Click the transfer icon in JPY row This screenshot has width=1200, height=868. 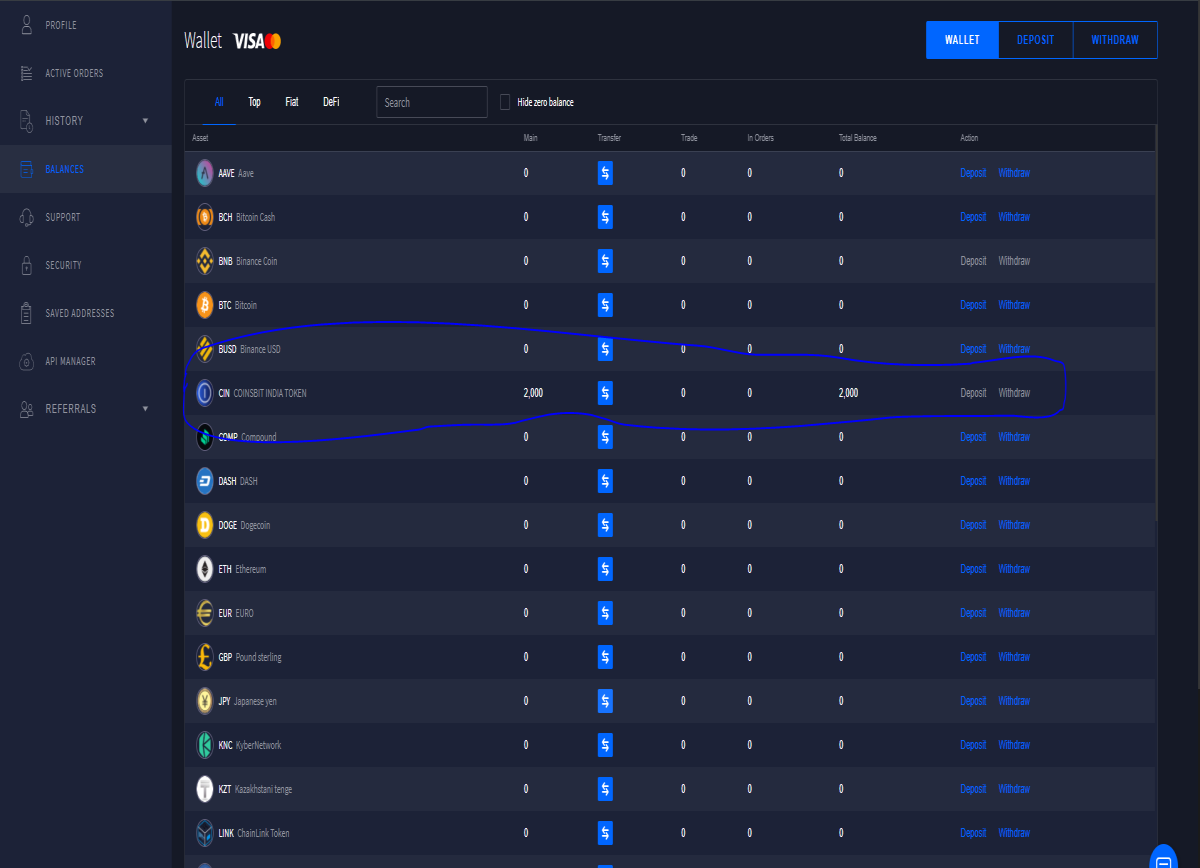pos(605,701)
